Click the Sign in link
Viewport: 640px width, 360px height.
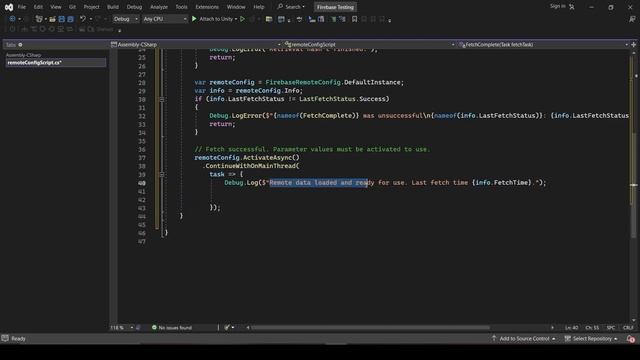click(558, 6)
